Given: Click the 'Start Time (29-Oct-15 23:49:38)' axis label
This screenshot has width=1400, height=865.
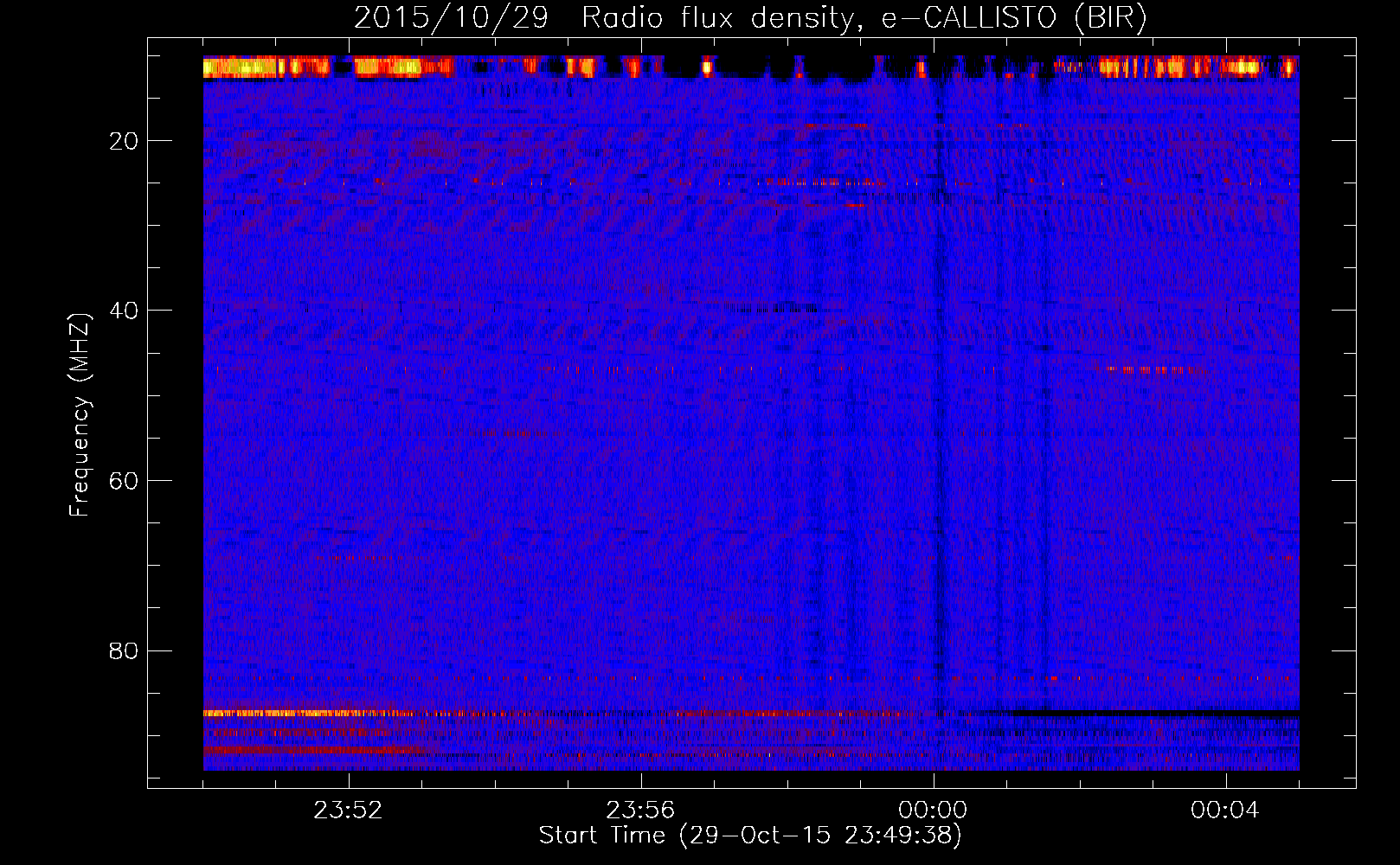Looking at the screenshot, I should tap(750, 836).
